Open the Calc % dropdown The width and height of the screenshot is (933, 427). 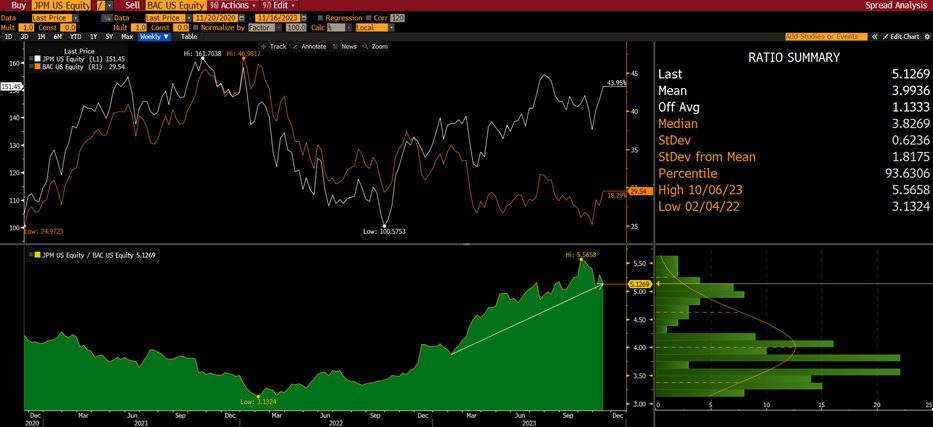tap(349, 27)
